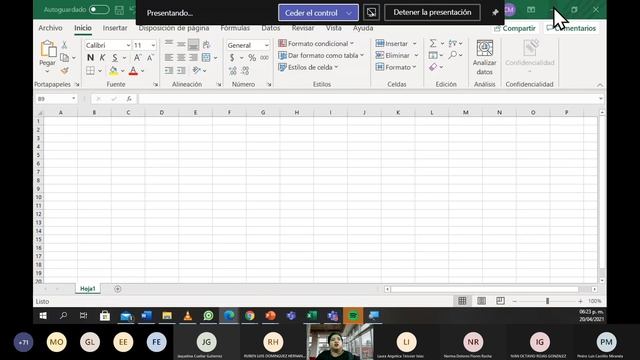Screen dimensions: 640x360
Task: Switch to the Datos tab
Action: pos(271,28)
